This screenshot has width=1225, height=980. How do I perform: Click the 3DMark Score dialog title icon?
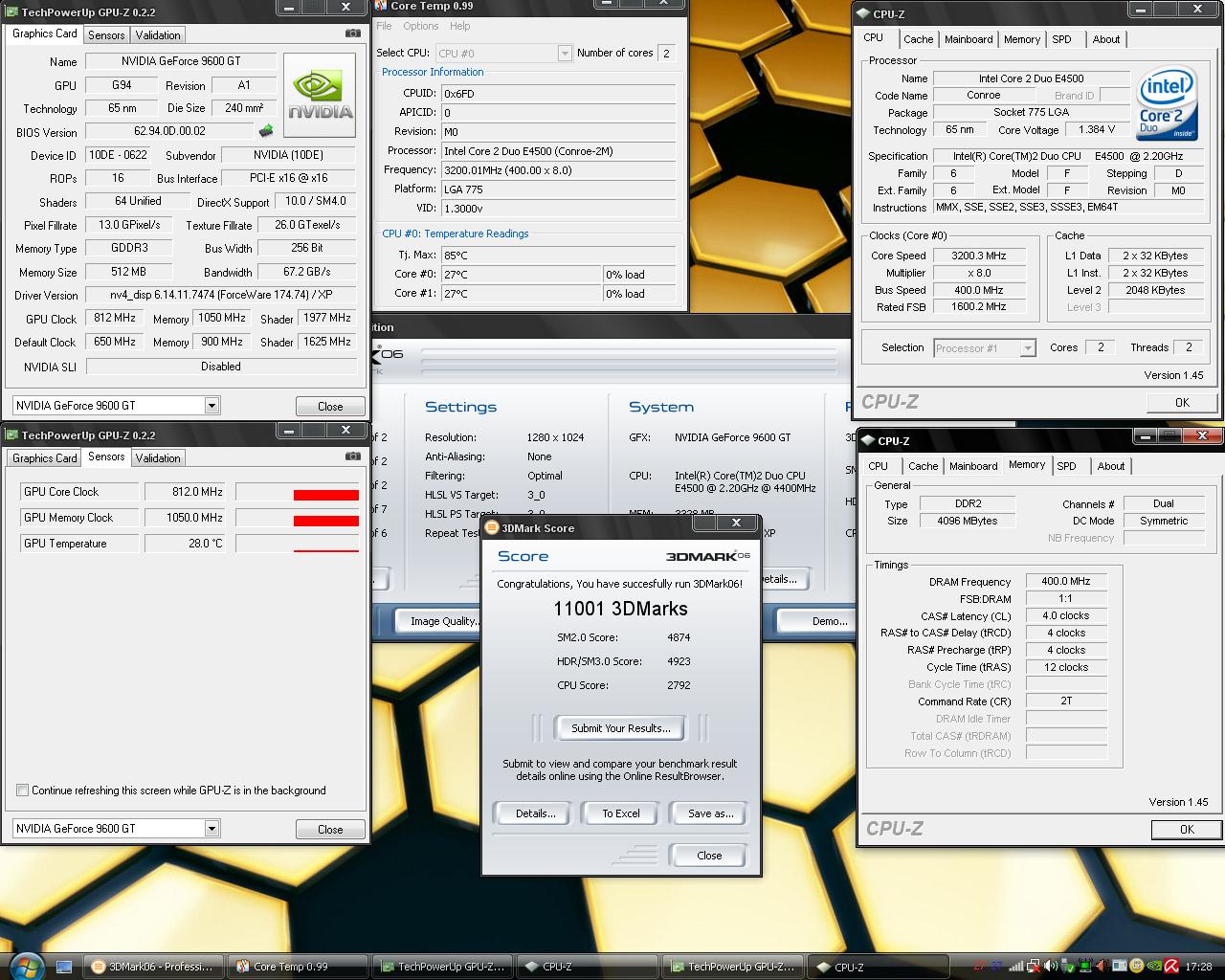[x=492, y=527]
